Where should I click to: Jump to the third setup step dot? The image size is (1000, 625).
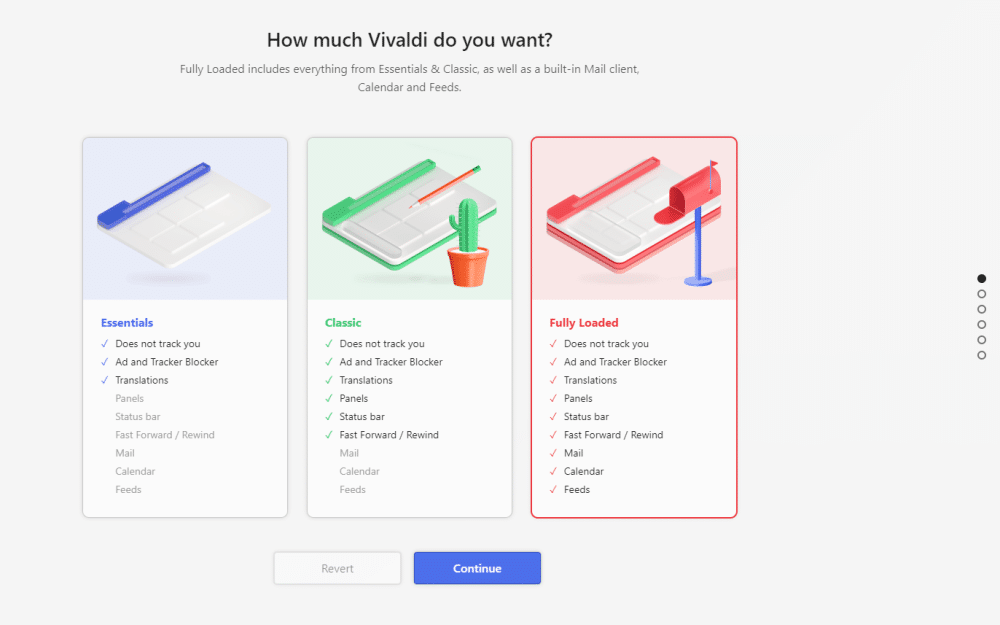[982, 309]
